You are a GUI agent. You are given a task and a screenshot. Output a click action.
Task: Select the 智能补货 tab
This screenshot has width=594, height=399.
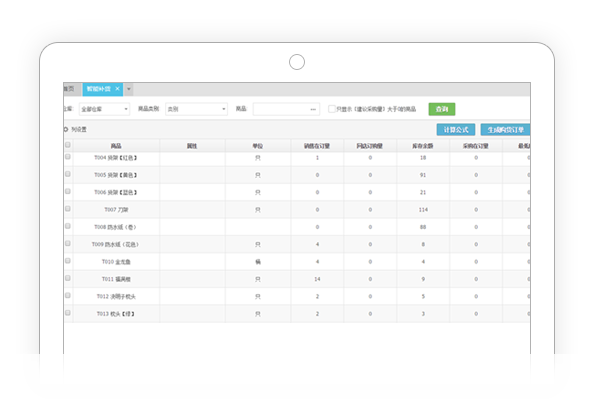pos(98,89)
